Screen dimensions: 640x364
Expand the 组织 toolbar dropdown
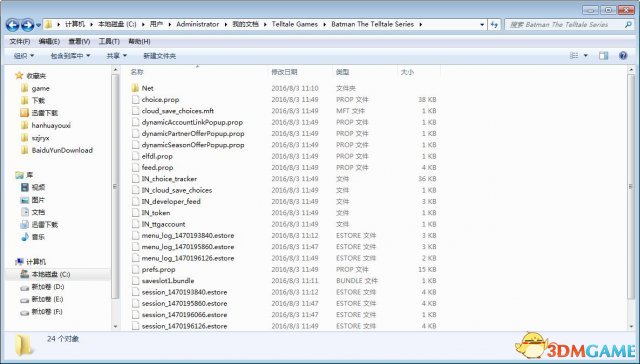coord(24,55)
